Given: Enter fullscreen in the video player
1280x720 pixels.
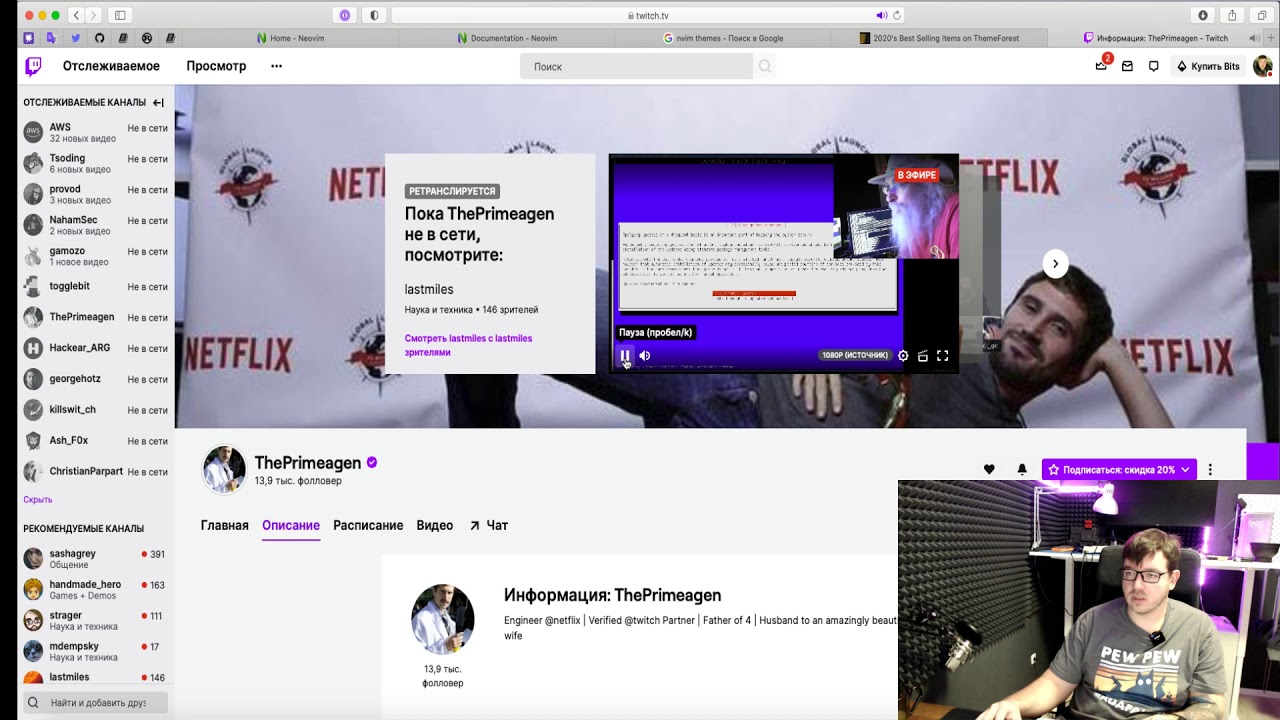Looking at the screenshot, I should pos(942,356).
